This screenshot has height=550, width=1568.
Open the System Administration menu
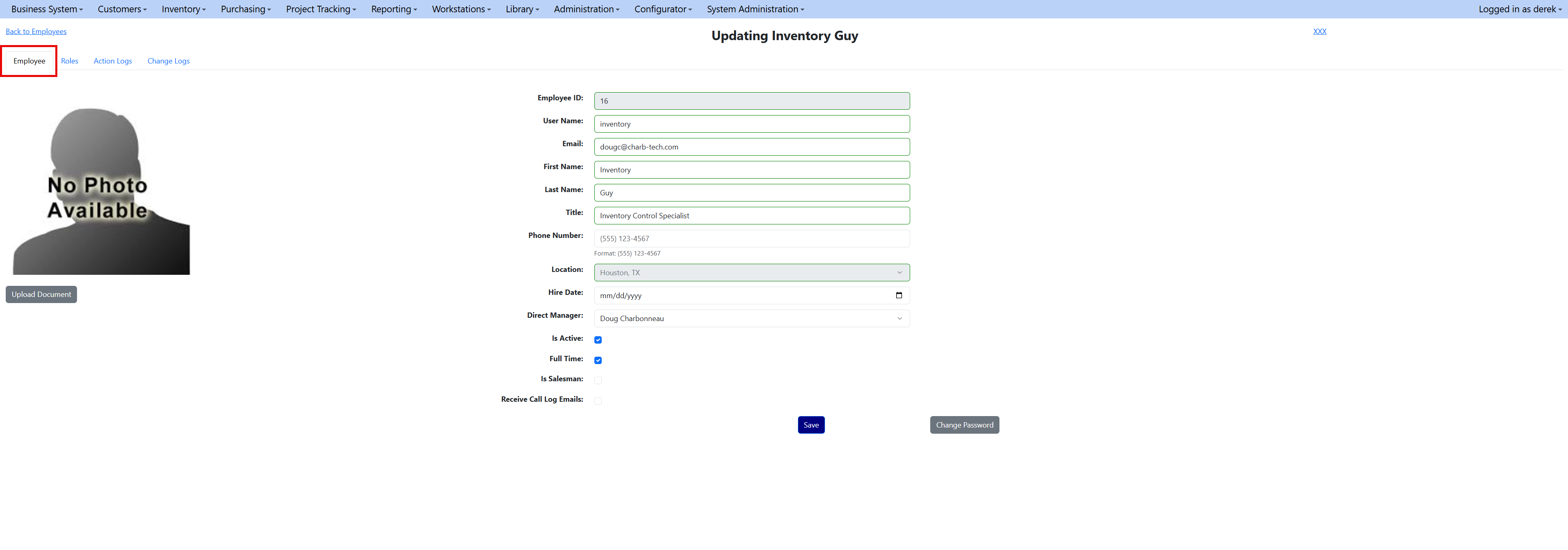[755, 9]
